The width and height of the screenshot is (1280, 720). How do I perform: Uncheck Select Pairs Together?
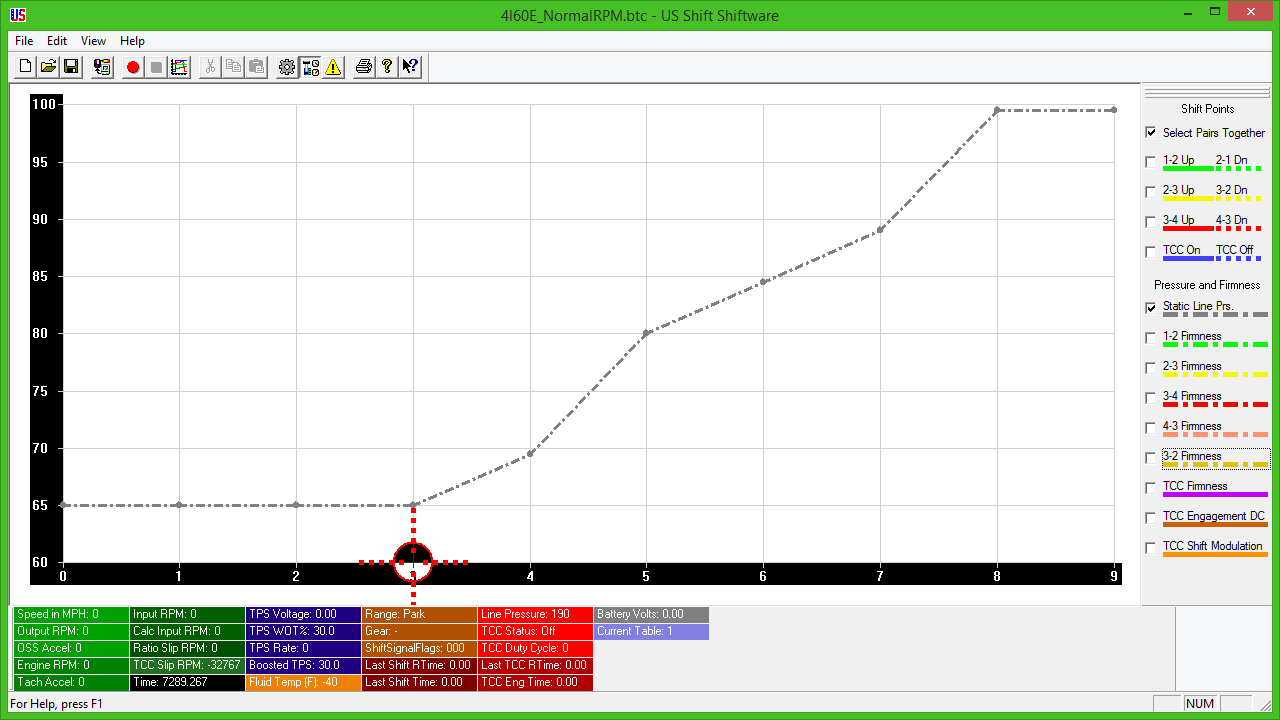click(x=1149, y=132)
